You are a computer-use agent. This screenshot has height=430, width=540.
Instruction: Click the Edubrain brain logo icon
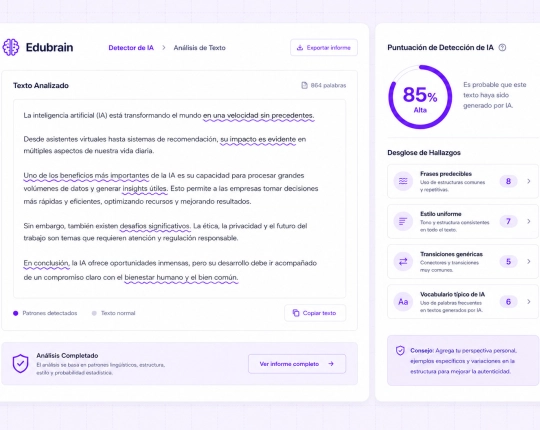(11, 47)
